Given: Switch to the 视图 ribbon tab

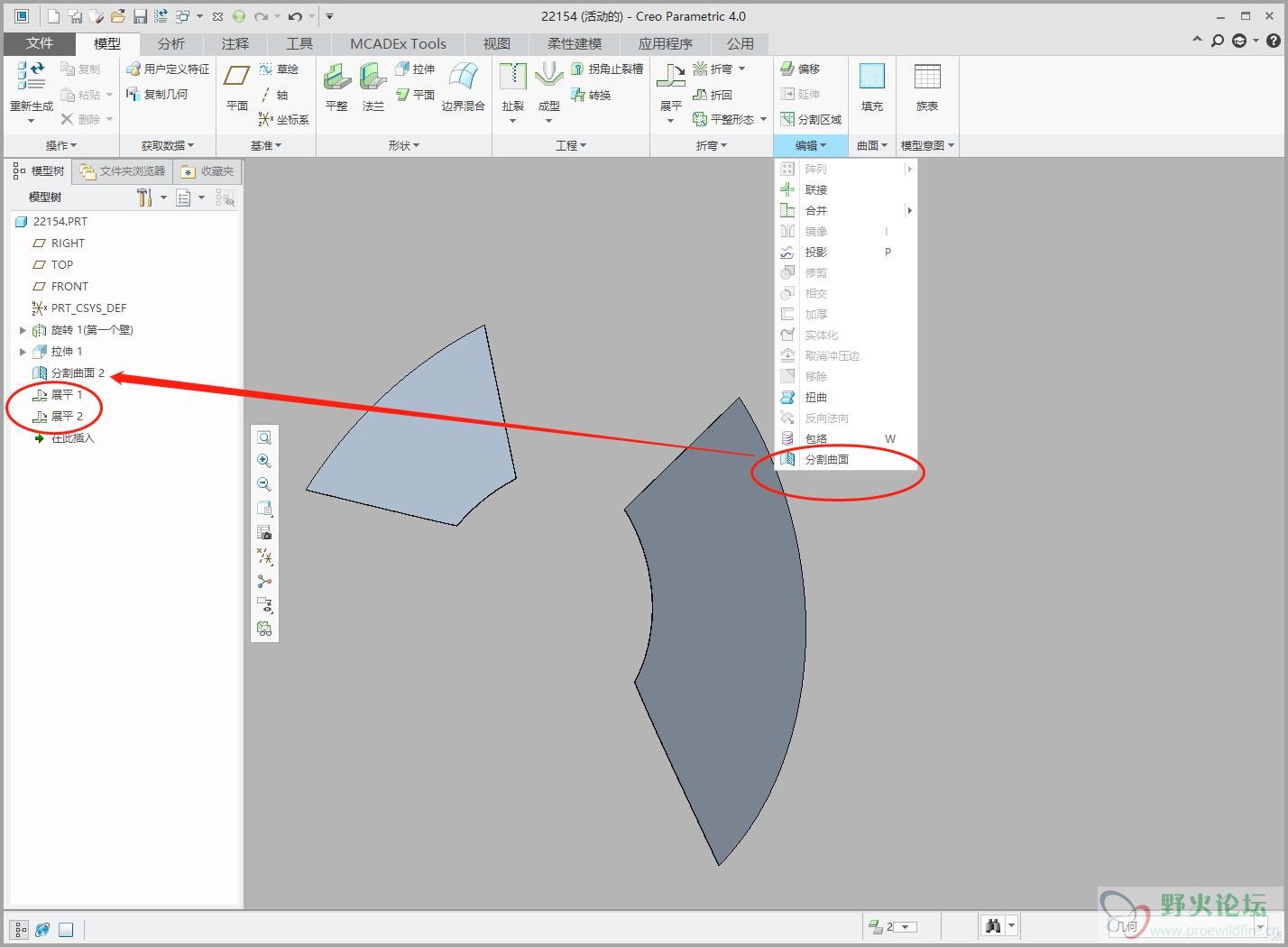Looking at the screenshot, I should click(x=496, y=43).
